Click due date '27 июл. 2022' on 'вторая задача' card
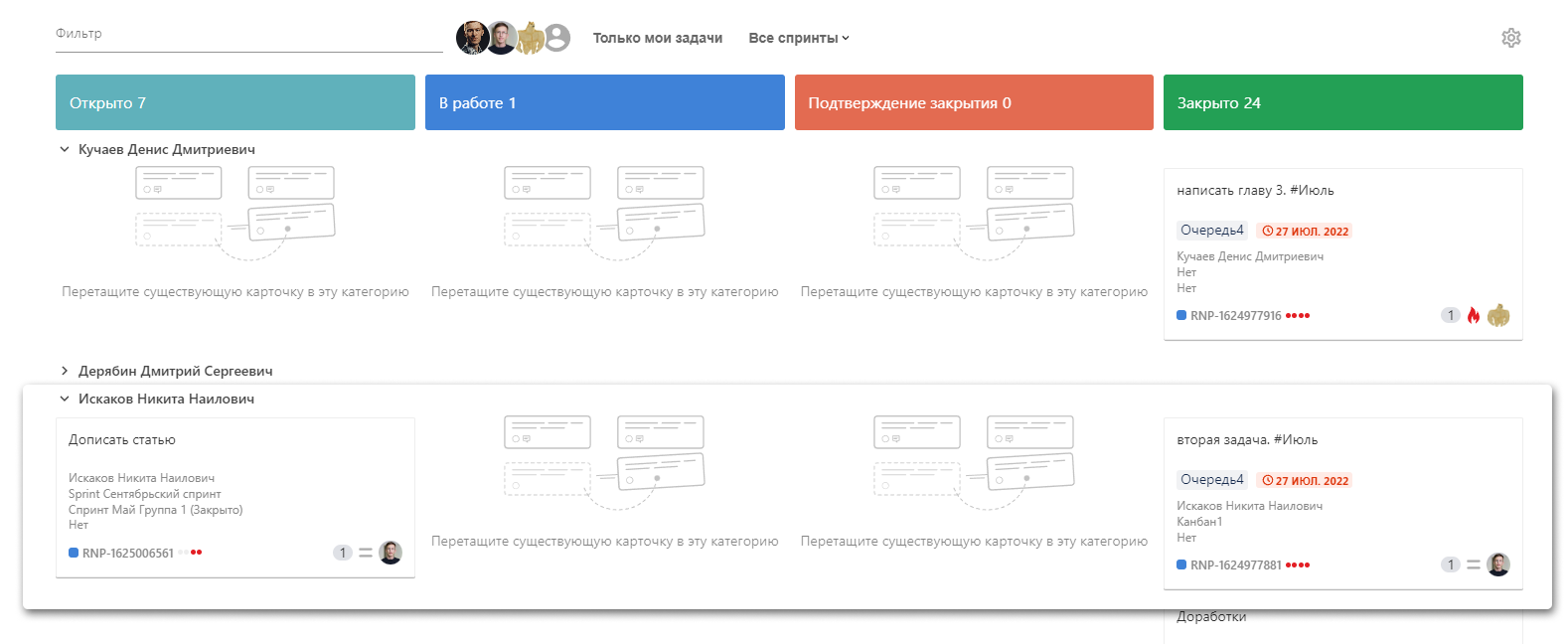This screenshot has height=644, width=1568. pyautogui.click(x=1305, y=480)
